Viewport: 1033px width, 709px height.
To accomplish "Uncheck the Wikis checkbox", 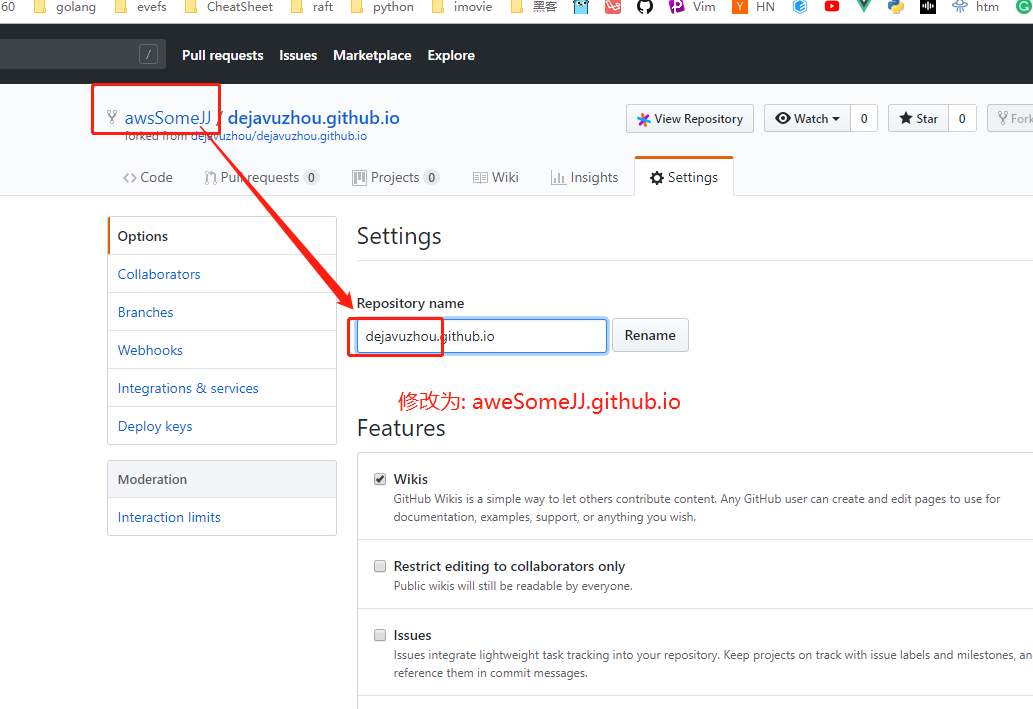I will pos(380,479).
